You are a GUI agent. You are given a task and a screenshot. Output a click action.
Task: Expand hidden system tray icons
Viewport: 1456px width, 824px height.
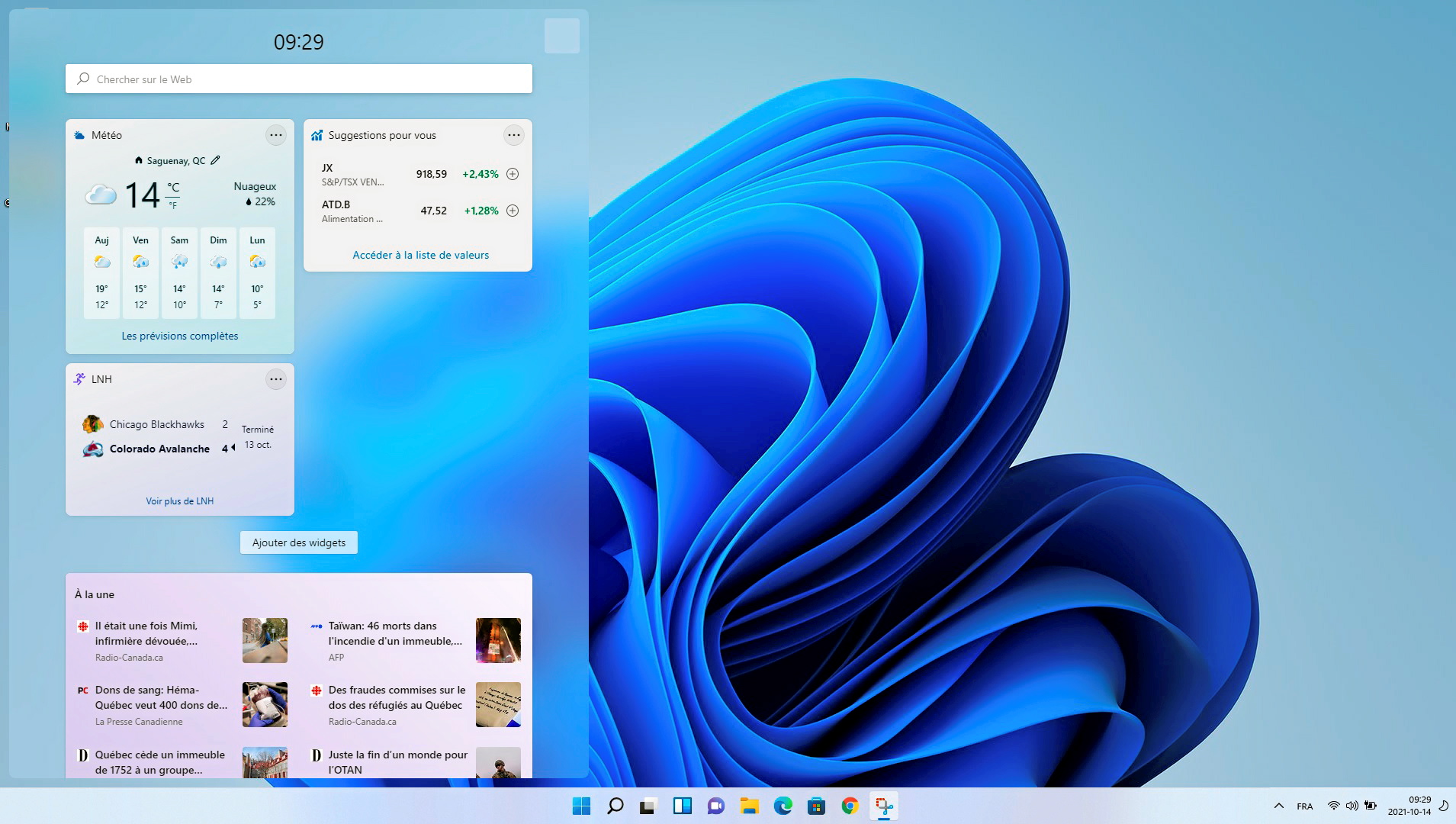click(1278, 806)
